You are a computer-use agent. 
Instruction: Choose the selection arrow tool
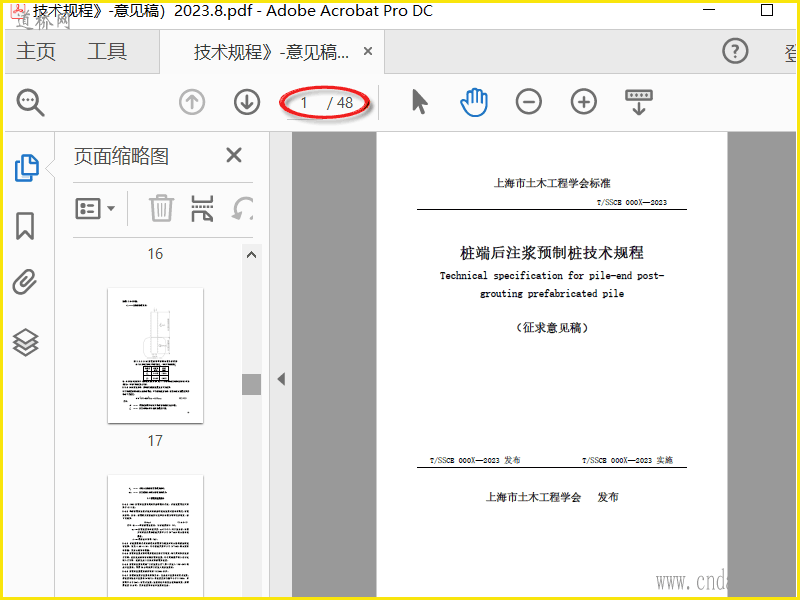click(x=419, y=102)
